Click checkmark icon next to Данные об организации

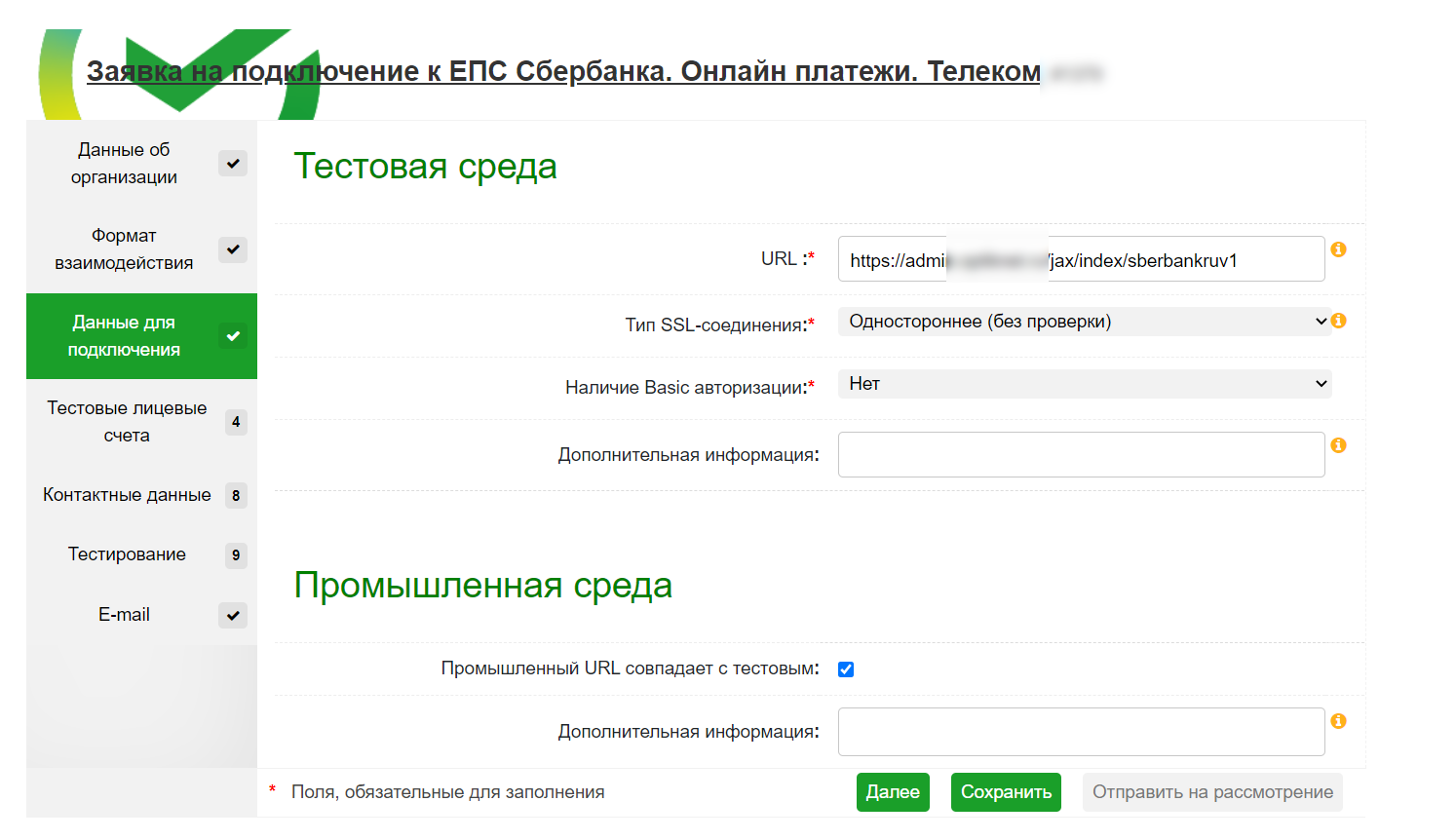[x=233, y=164]
